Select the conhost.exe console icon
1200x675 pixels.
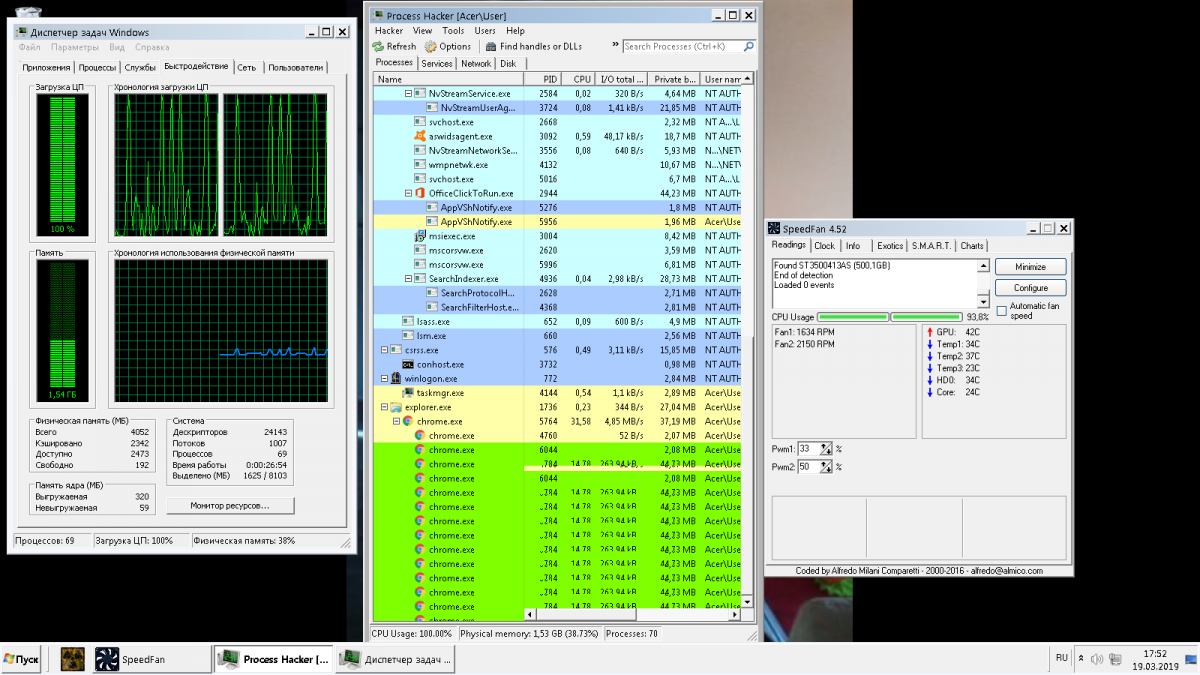click(x=408, y=365)
